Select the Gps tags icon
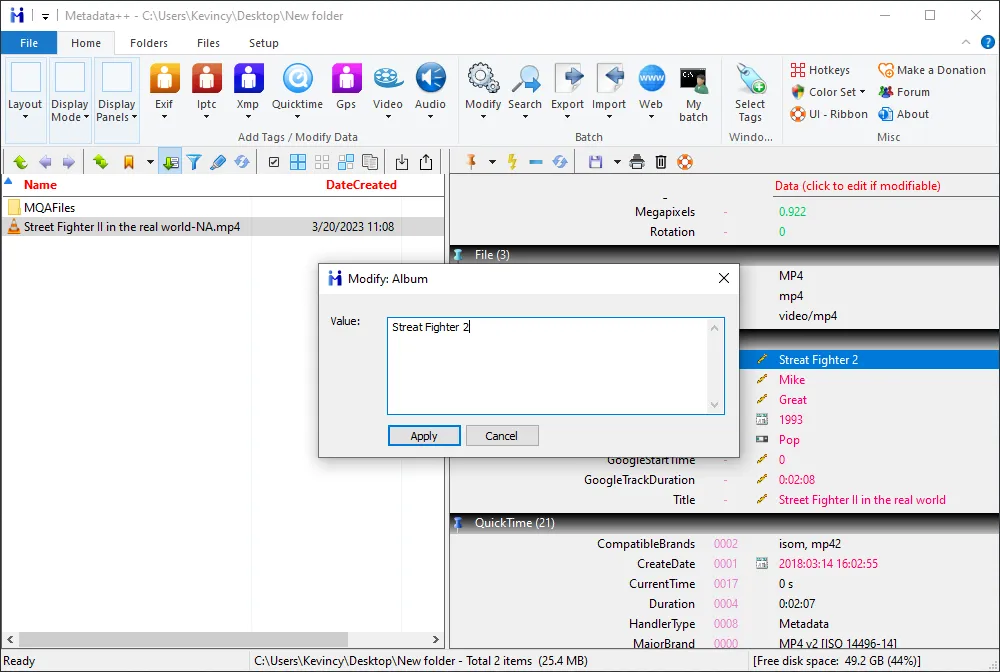 click(346, 87)
